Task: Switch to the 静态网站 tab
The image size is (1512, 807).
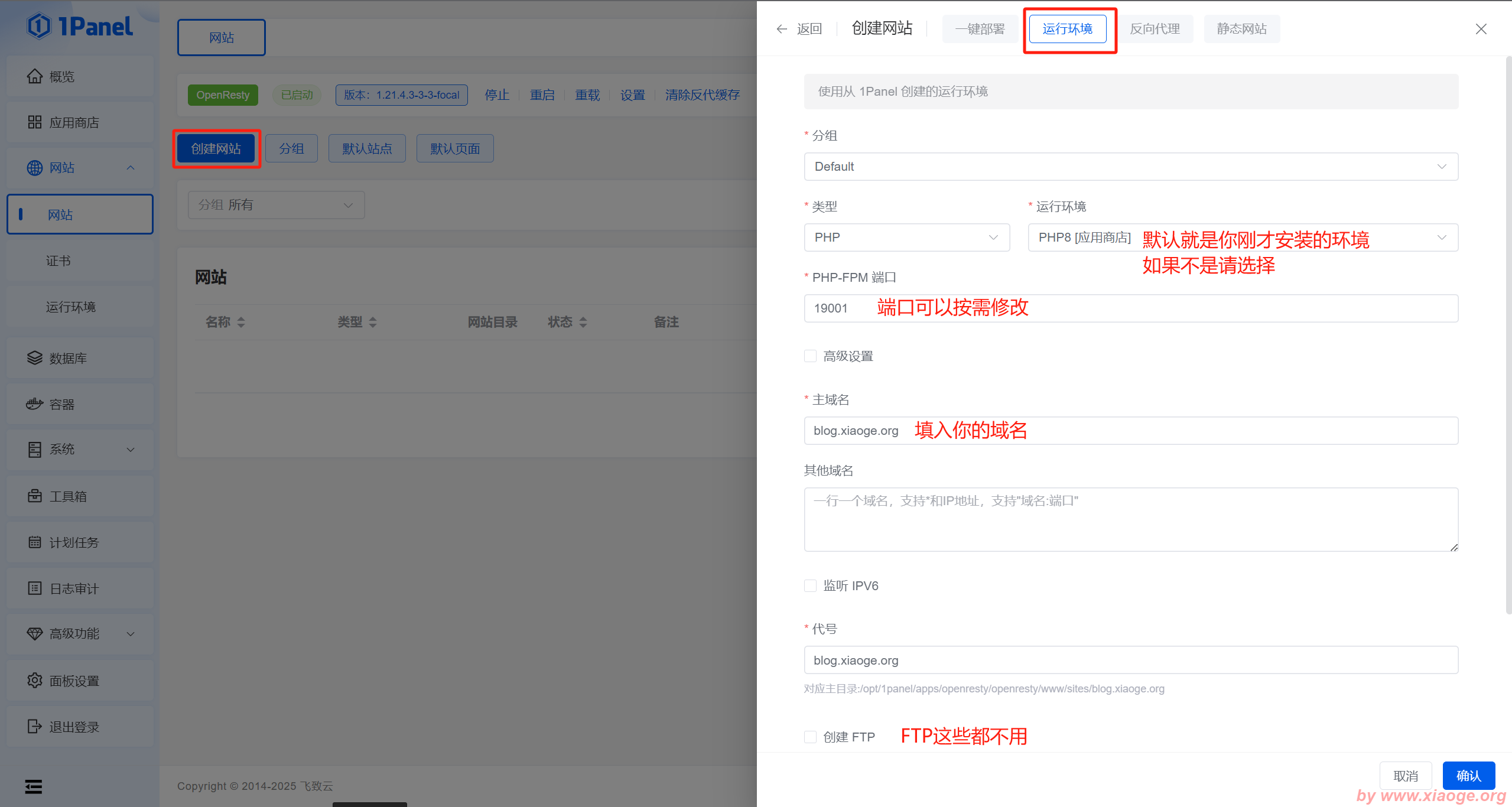Action: tap(1241, 29)
